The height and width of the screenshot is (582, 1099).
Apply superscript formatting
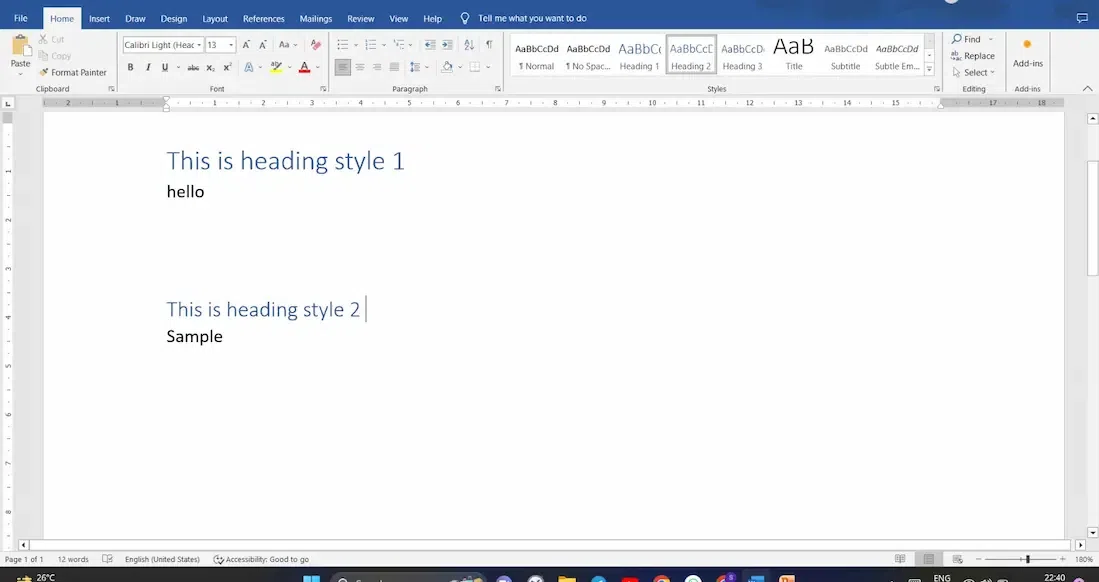tap(227, 67)
